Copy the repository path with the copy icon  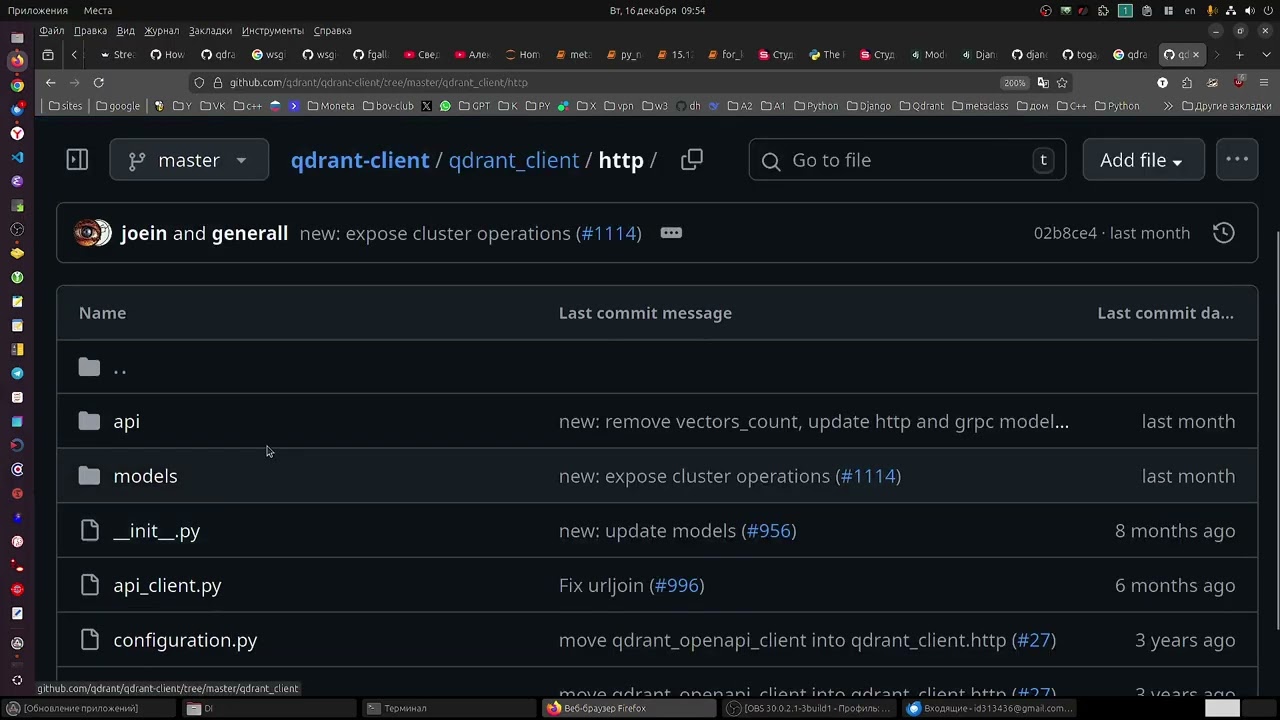692,160
